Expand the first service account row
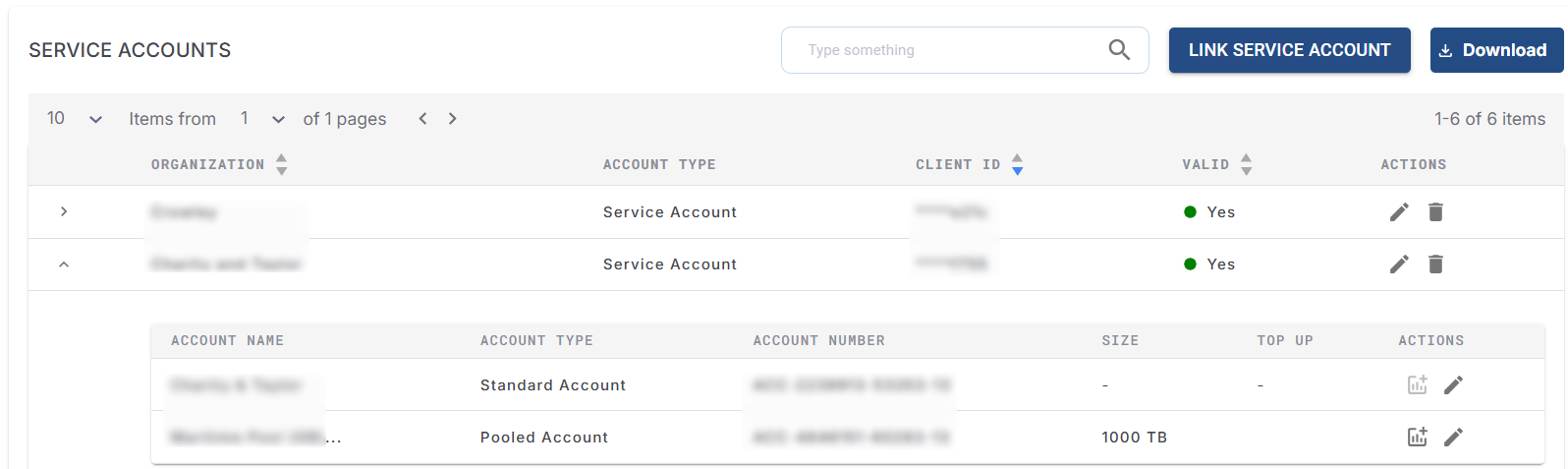Screen dimensions: 1568x469 [64, 212]
